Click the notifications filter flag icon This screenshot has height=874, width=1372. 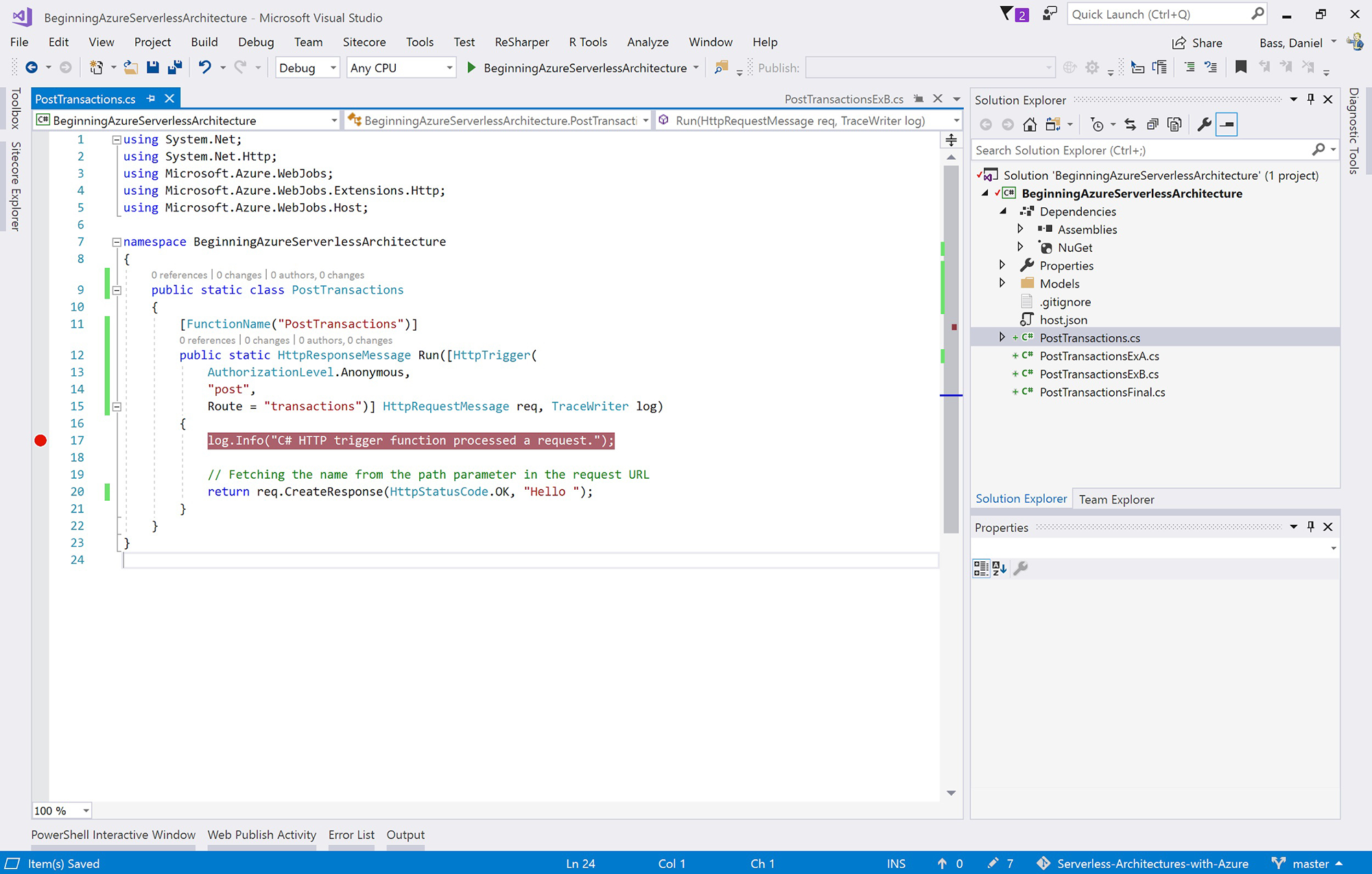1006,14
